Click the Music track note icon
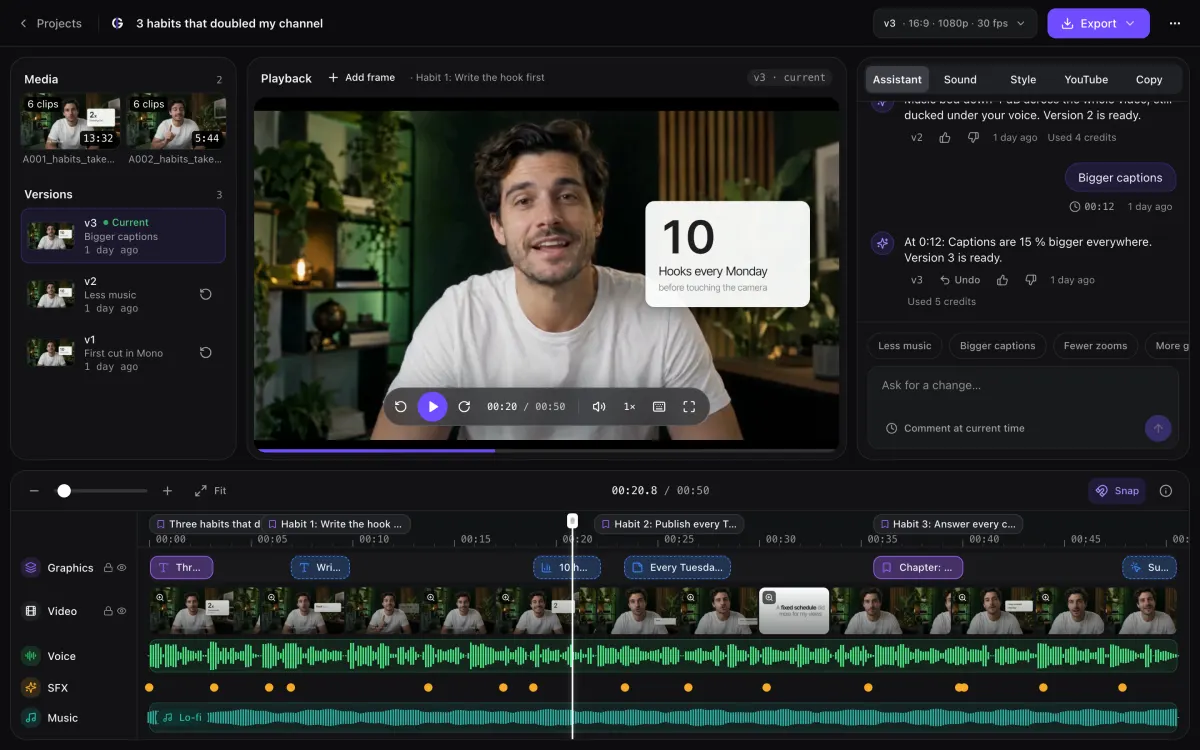 pos(31,718)
